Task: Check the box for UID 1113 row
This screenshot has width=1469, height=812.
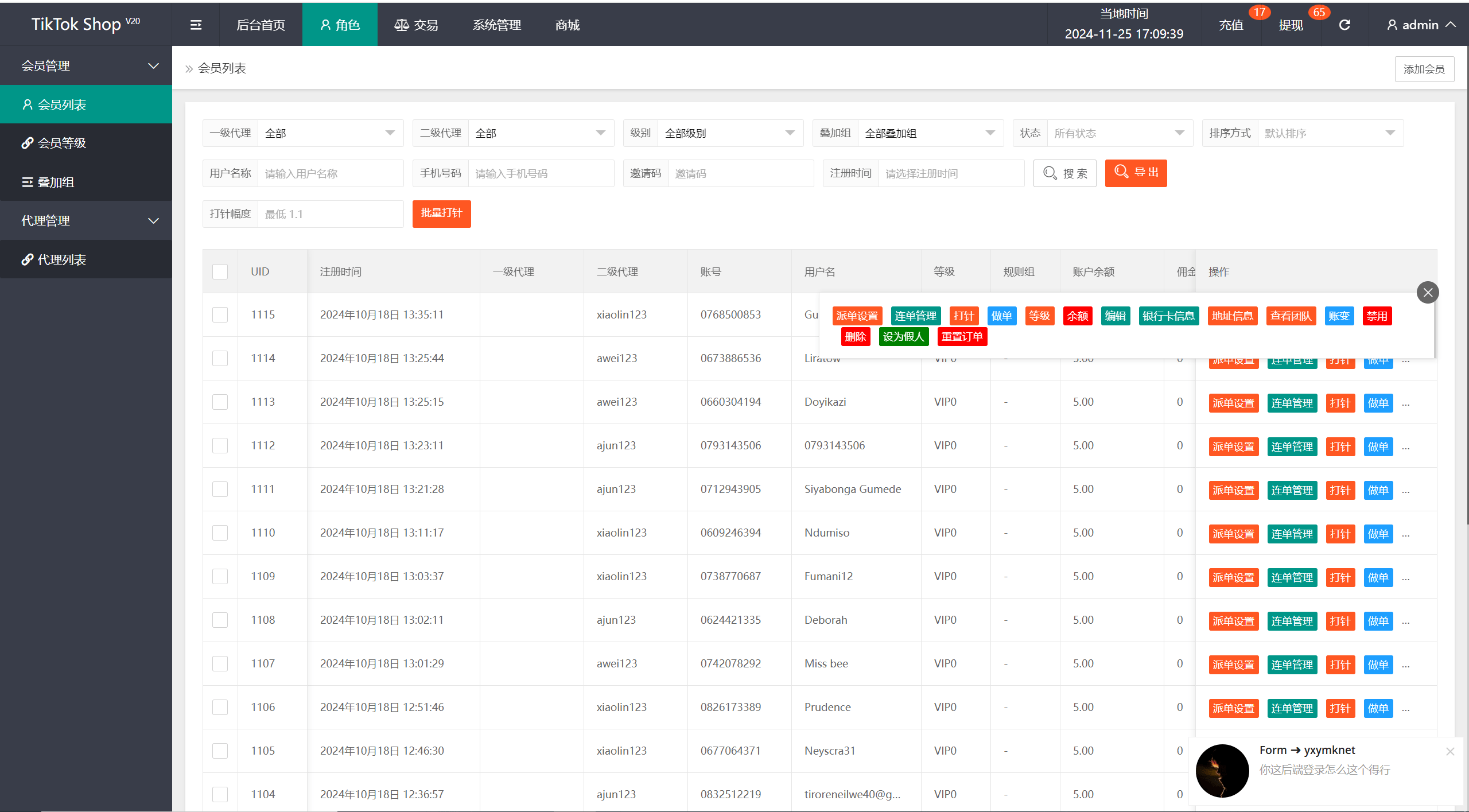Action: point(220,402)
